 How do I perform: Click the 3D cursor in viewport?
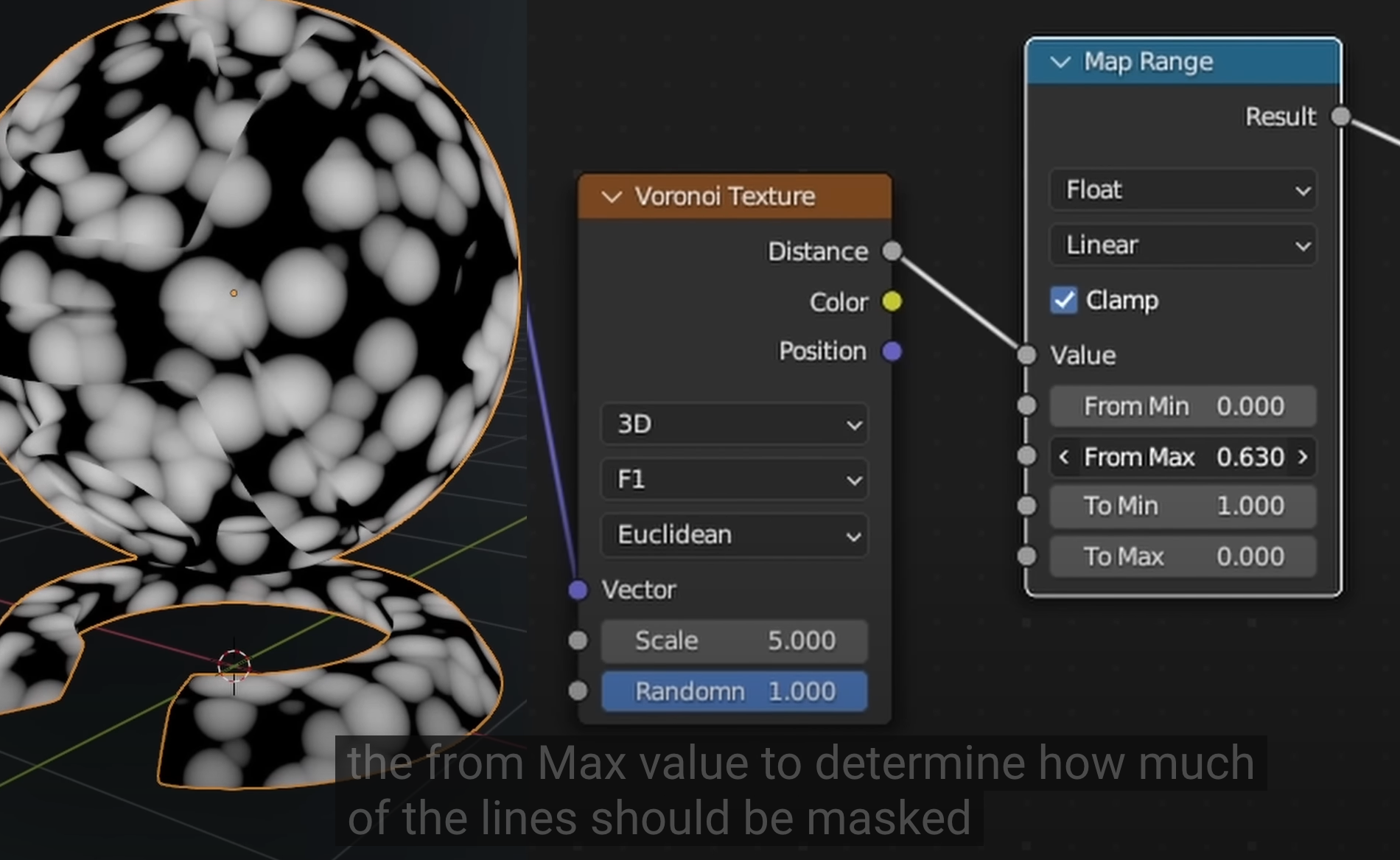(x=234, y=666)
